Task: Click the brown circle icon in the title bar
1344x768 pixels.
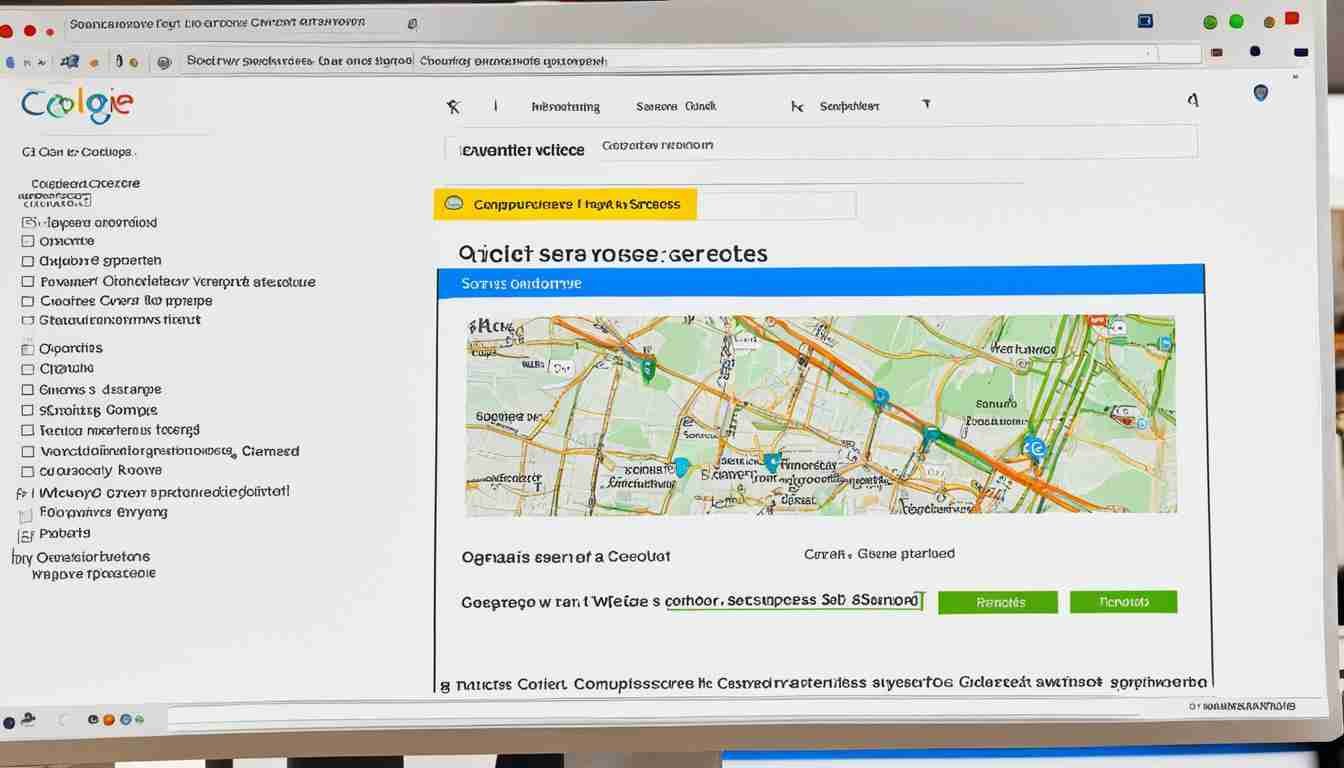Action: pyautogui.click(x=1269, y=22)
